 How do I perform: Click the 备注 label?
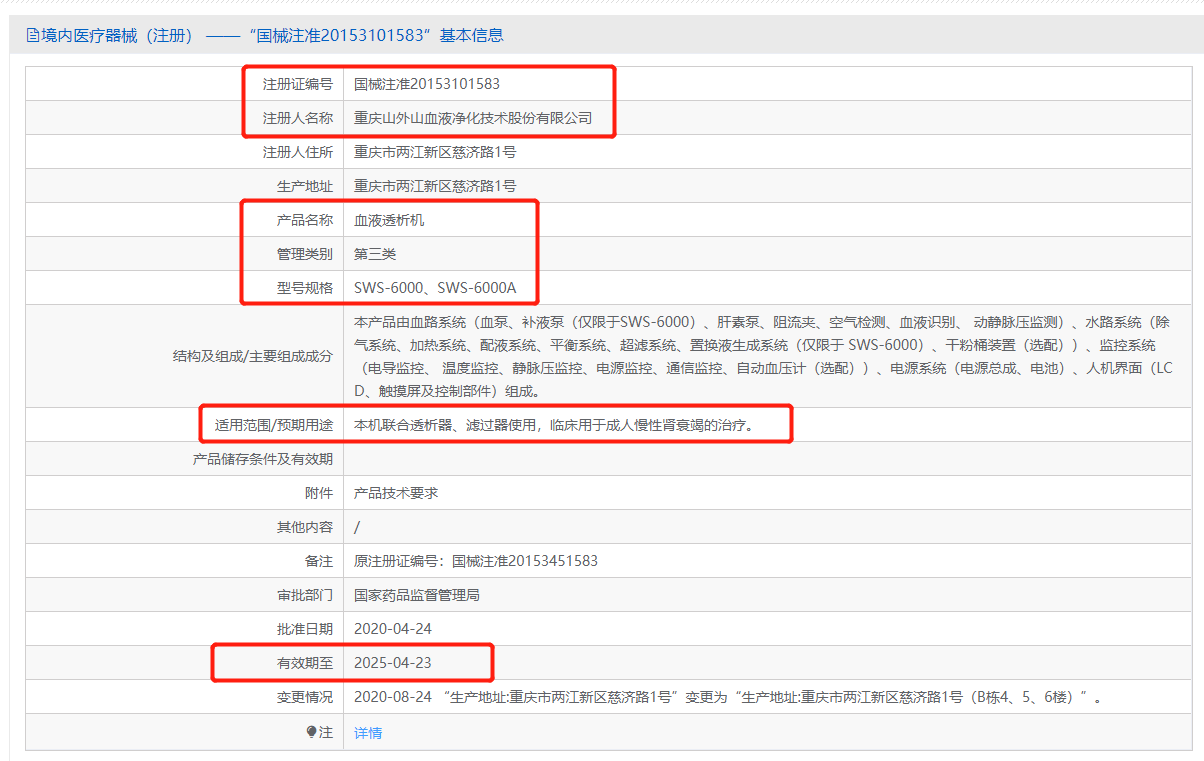pyautogui.click(x=319, y=561)
